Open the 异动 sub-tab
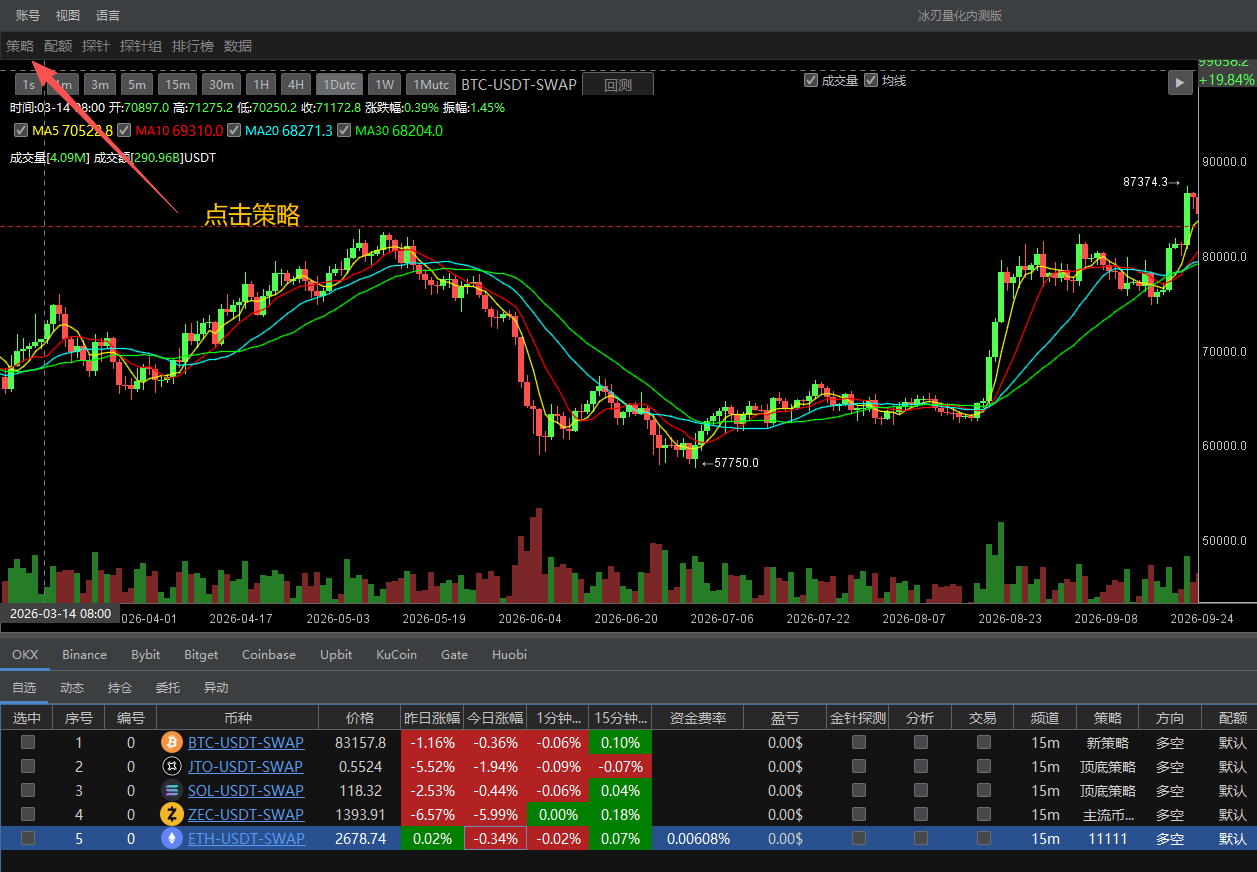 tap(216, 688)
